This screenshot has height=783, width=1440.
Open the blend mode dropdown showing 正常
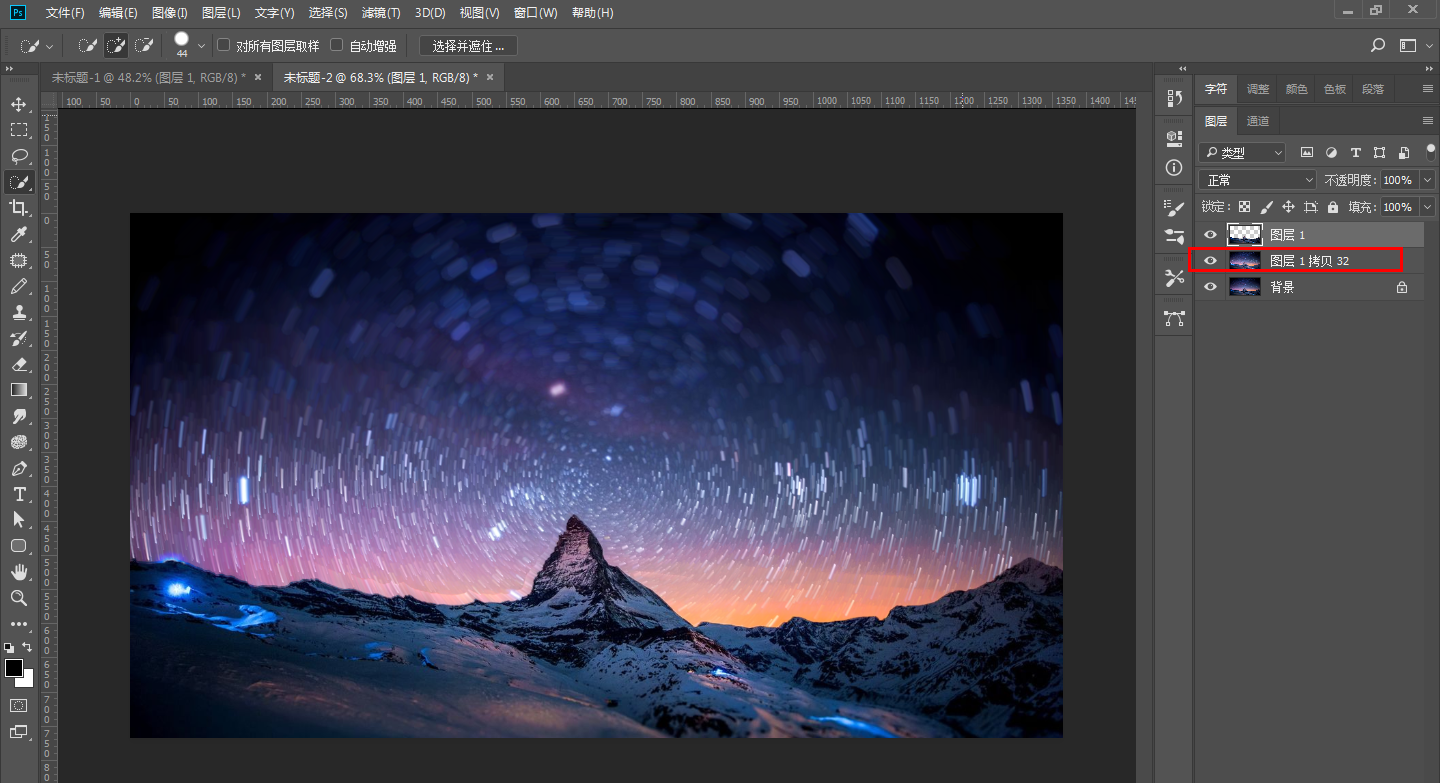tap(1257, 180)
